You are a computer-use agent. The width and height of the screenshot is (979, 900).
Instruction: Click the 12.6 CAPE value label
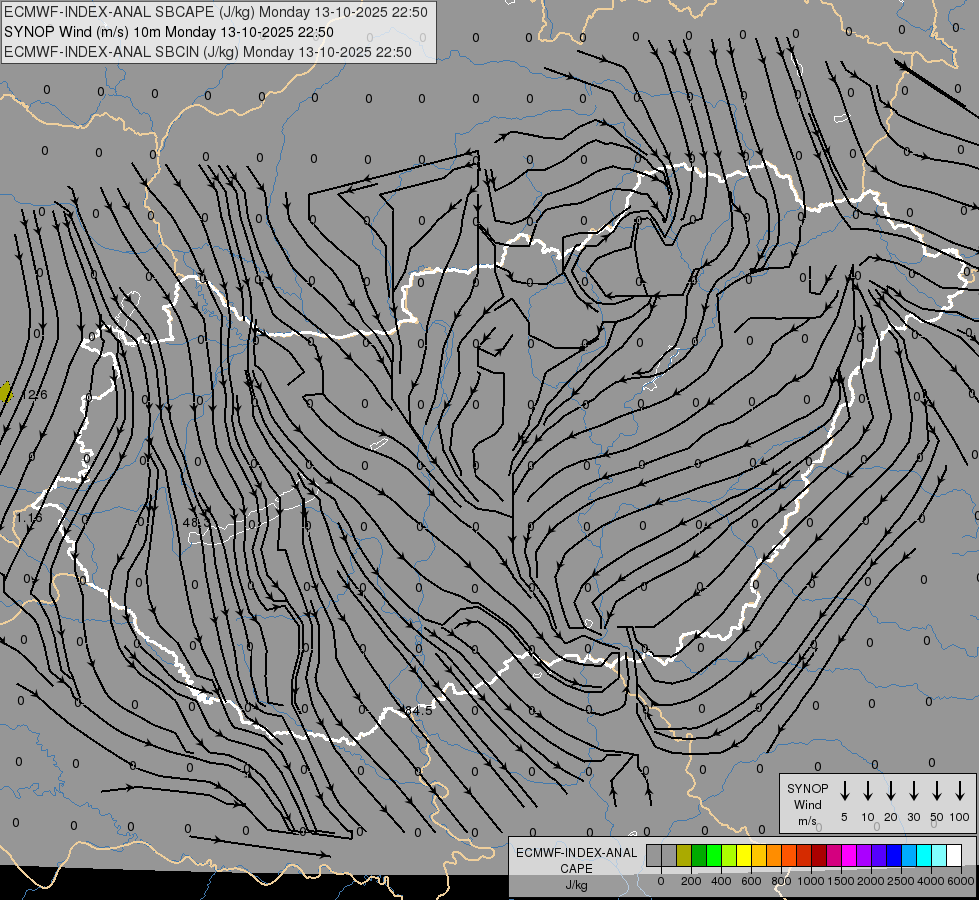(x=34, y=395)
